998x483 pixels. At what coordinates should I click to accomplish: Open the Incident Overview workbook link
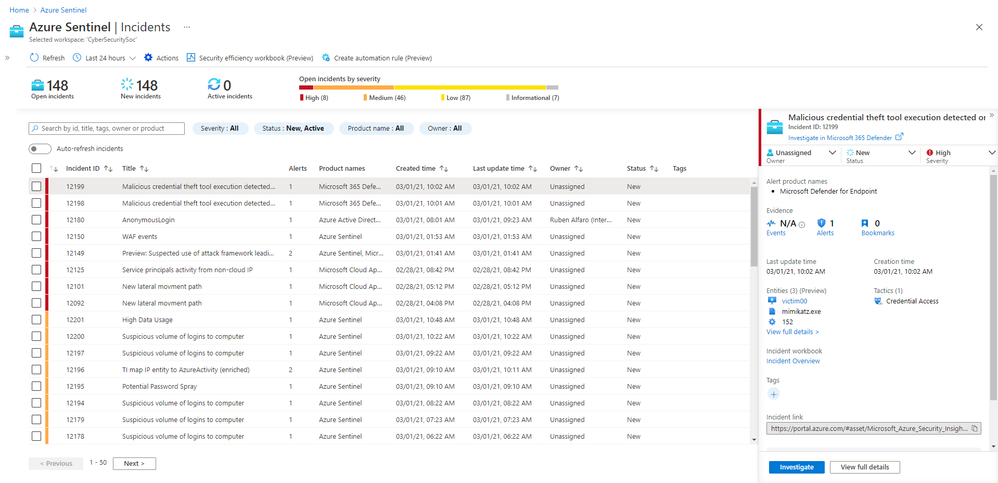point(793,361)
